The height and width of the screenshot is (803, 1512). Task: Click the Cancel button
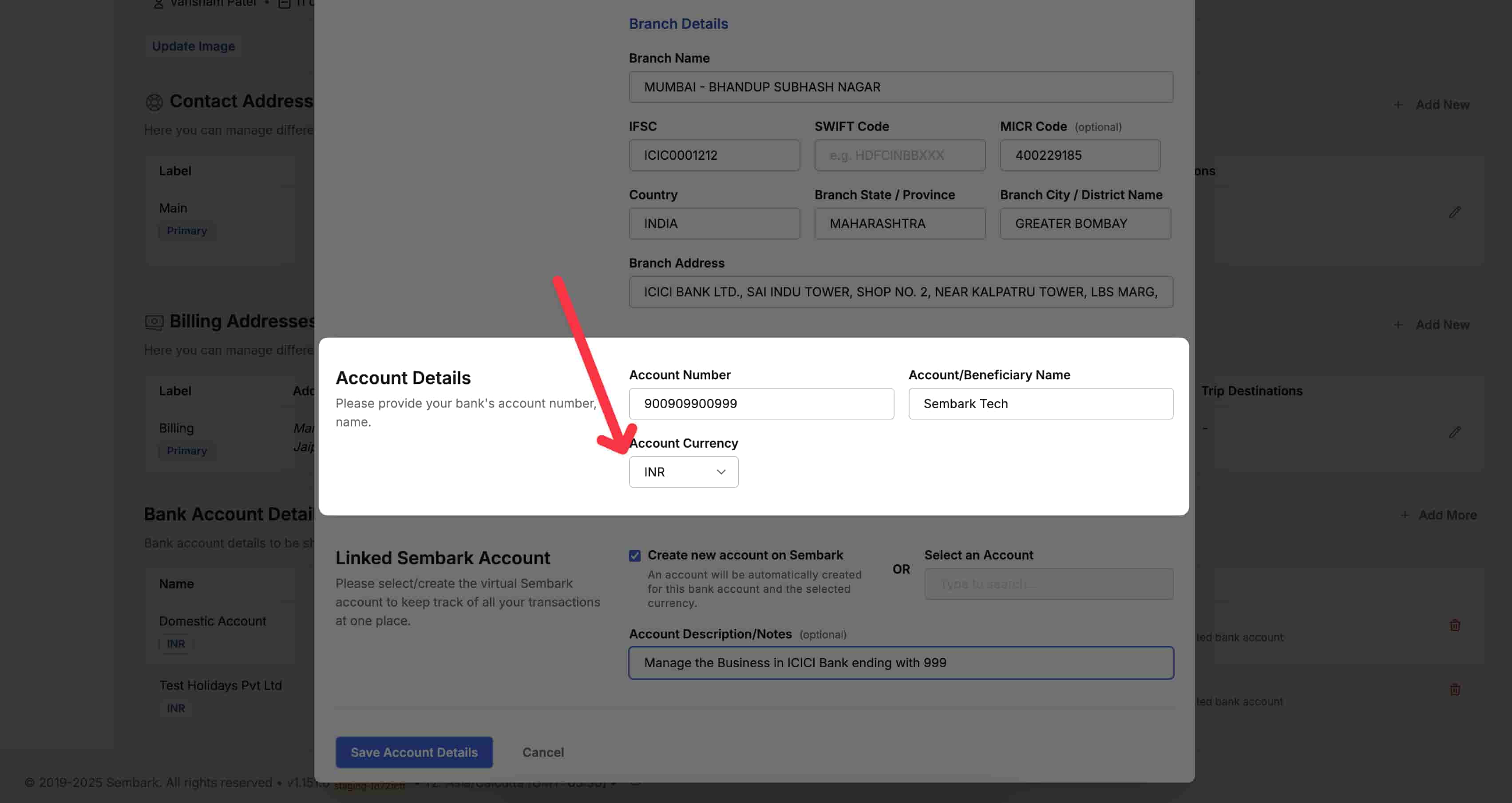pyautogui.click(x=542, y=752)
